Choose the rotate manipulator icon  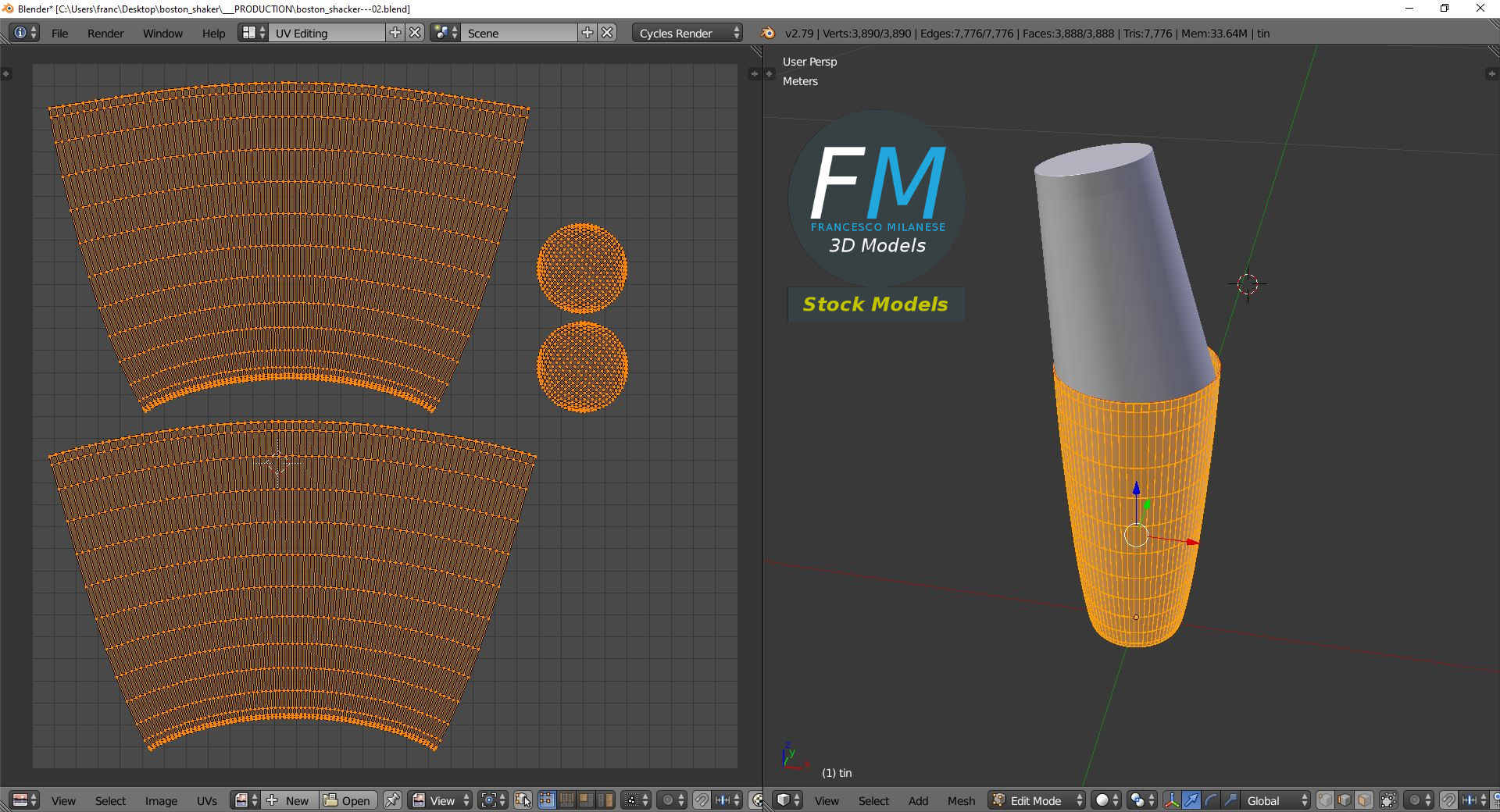1211,800
